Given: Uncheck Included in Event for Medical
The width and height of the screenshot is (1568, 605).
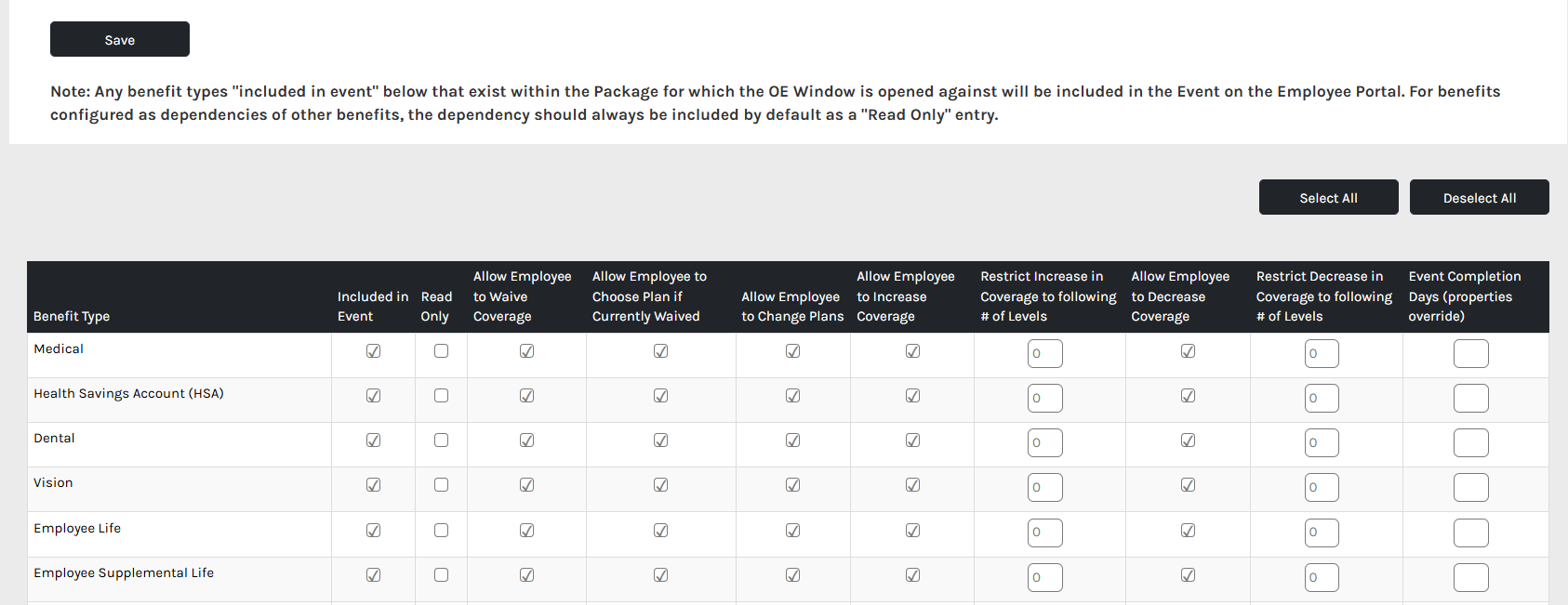Looking at the screenshot, I should click(373, 351).
